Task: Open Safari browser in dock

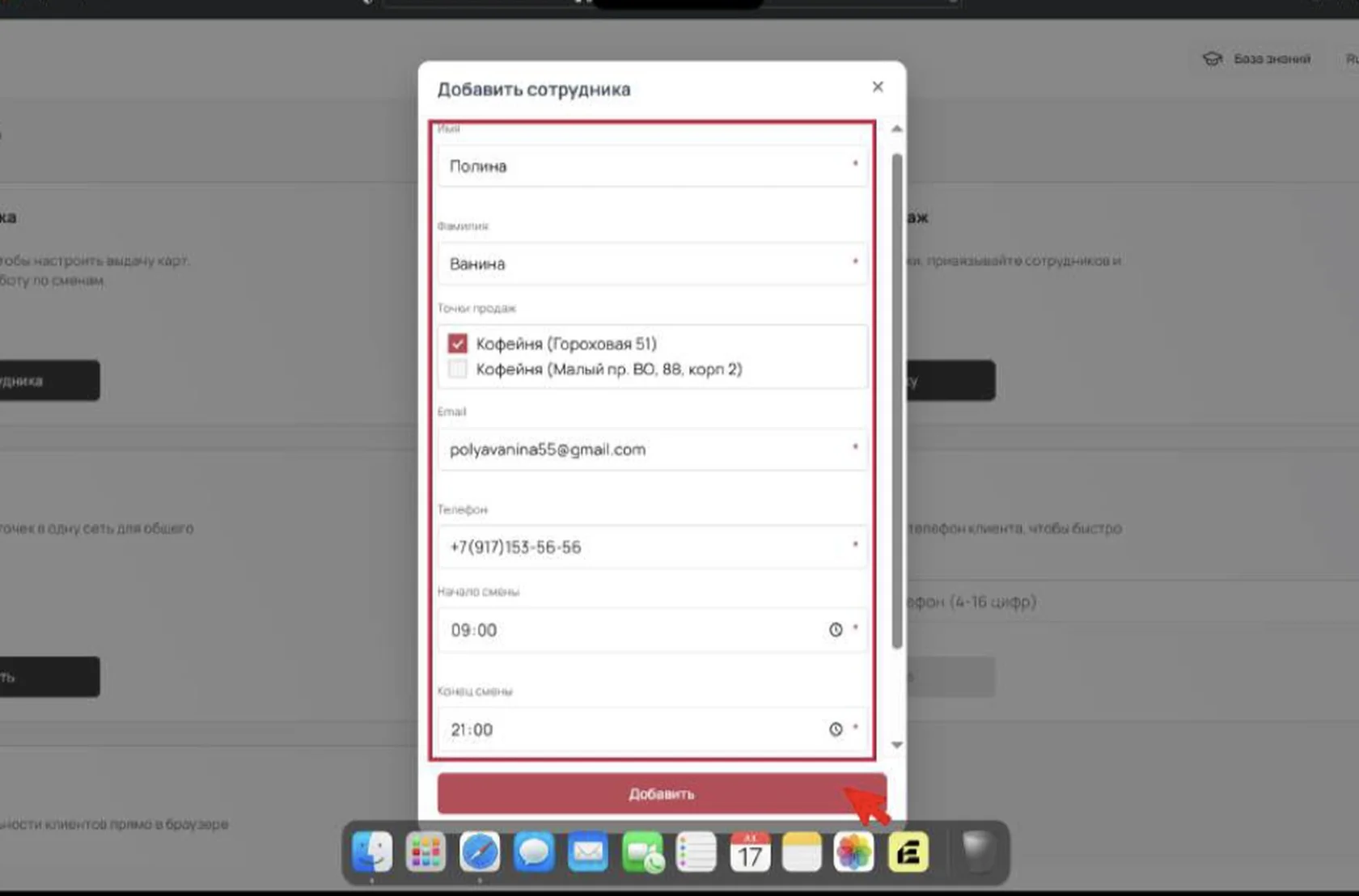Action: click(x=480, y=852)
